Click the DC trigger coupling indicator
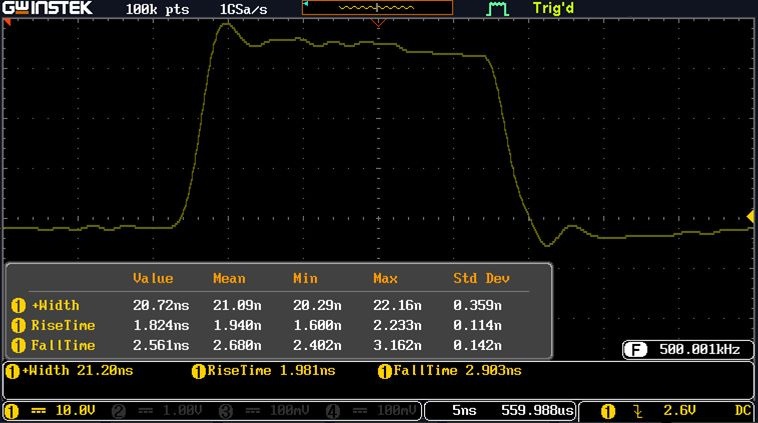This screenshot has width=758, height=423. click(743, 411)
